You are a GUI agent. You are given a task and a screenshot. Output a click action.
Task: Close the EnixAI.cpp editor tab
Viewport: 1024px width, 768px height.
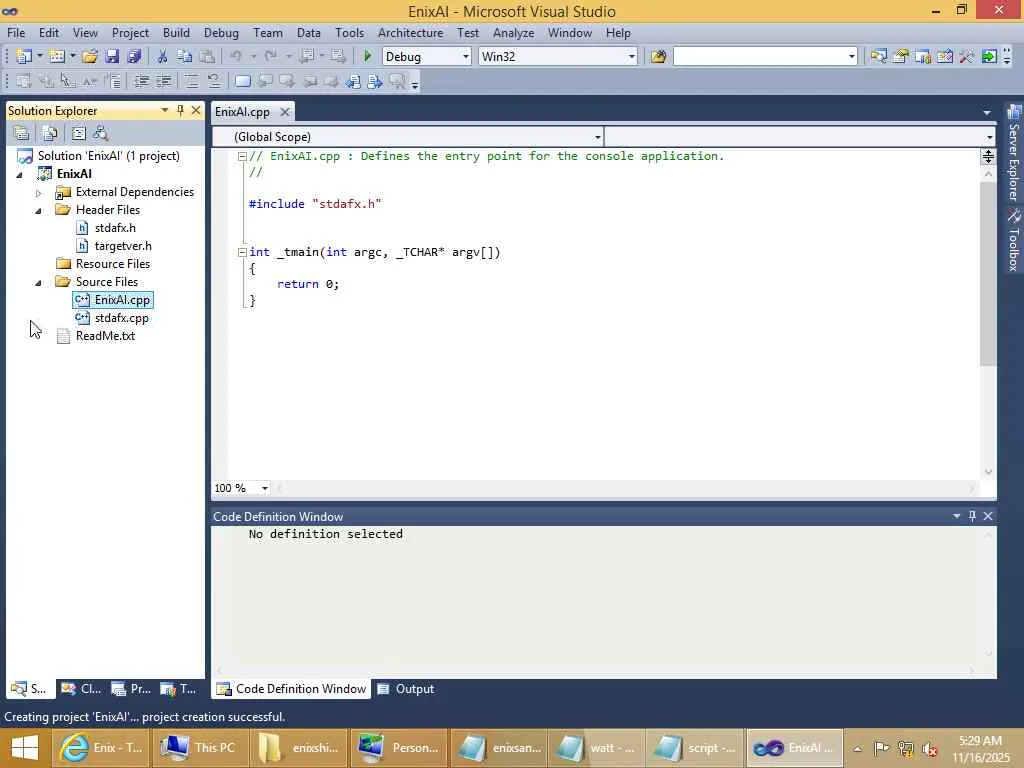pos(285,112)
